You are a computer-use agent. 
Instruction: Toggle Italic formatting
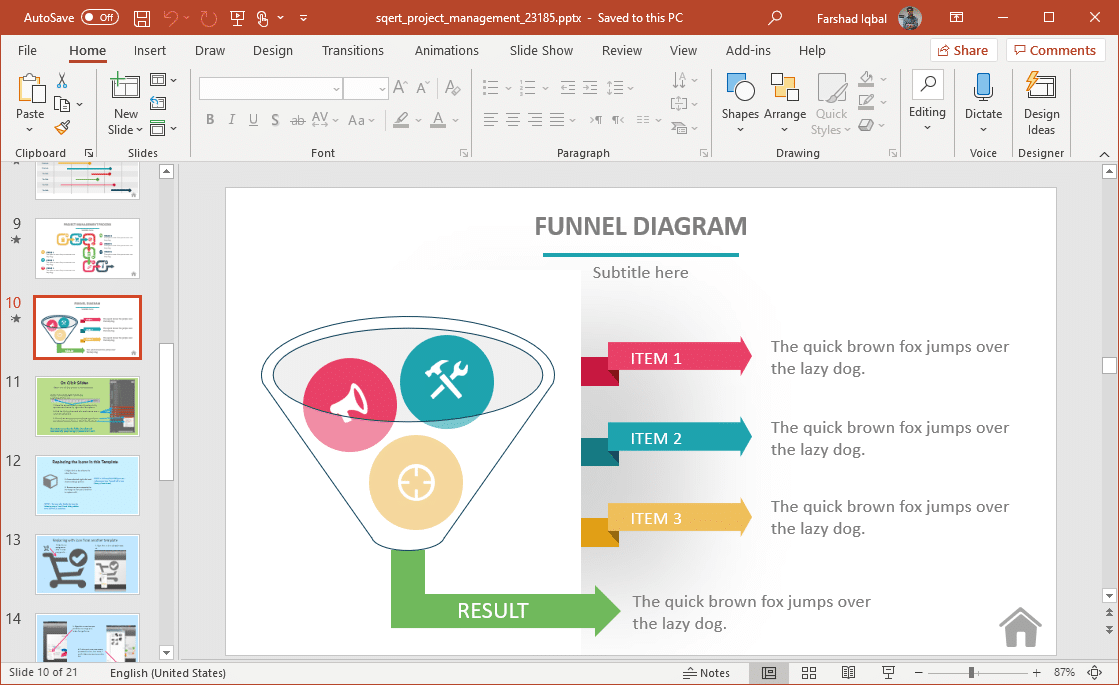232,120
